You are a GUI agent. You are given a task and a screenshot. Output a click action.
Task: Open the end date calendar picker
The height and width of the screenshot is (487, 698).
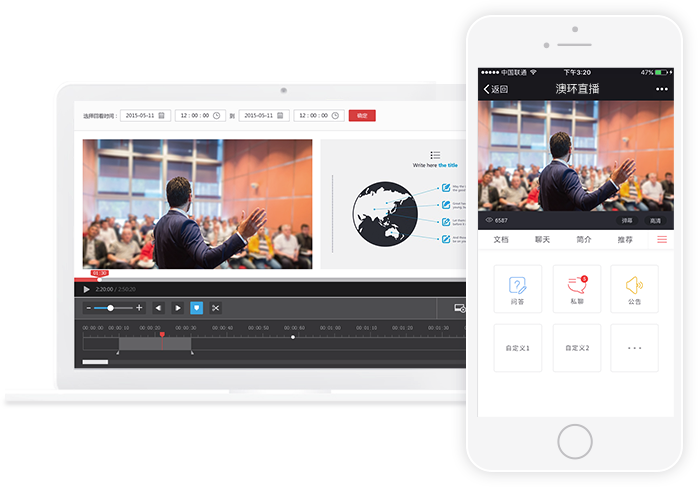pos(280,116)
